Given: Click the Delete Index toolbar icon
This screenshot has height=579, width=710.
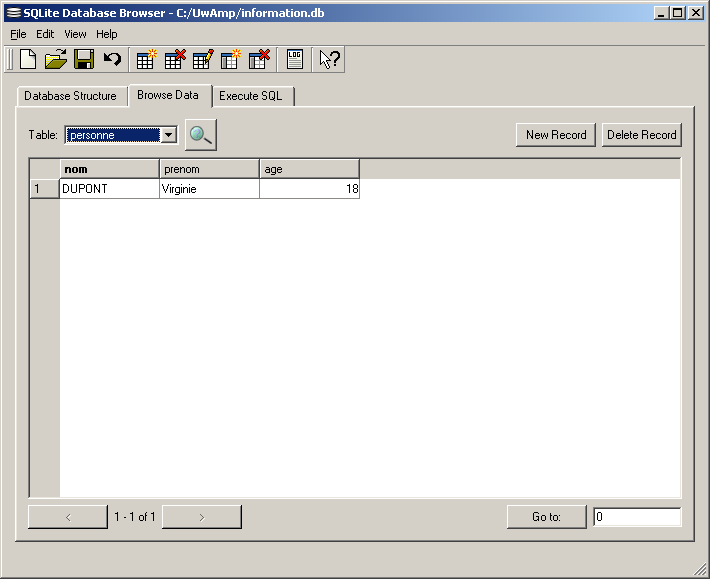Looking at the screenshot, I should [x=259, y=59].
